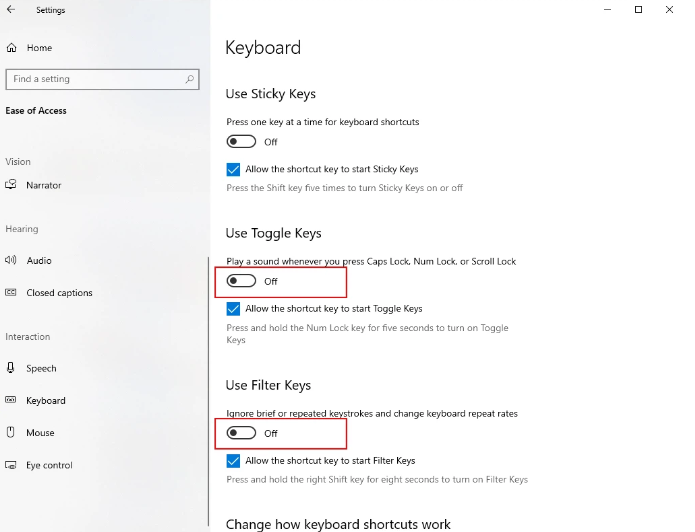Uncheck the Sticky Keys shortcut checkbox
This screenshot has height=532, width=695.
click(x=233, y=169)
